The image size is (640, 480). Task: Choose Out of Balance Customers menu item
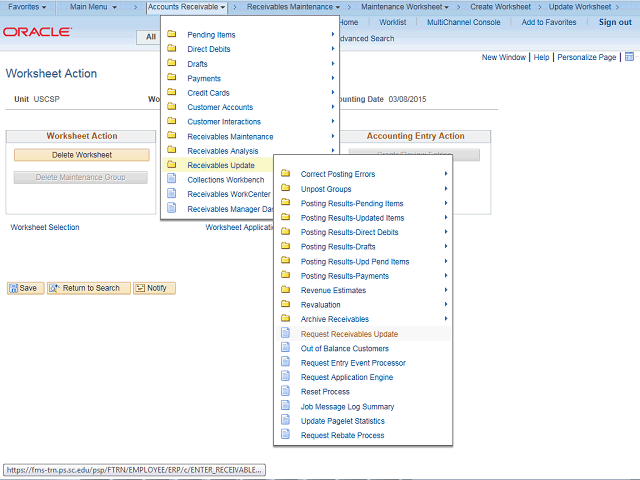pos(344,349)
